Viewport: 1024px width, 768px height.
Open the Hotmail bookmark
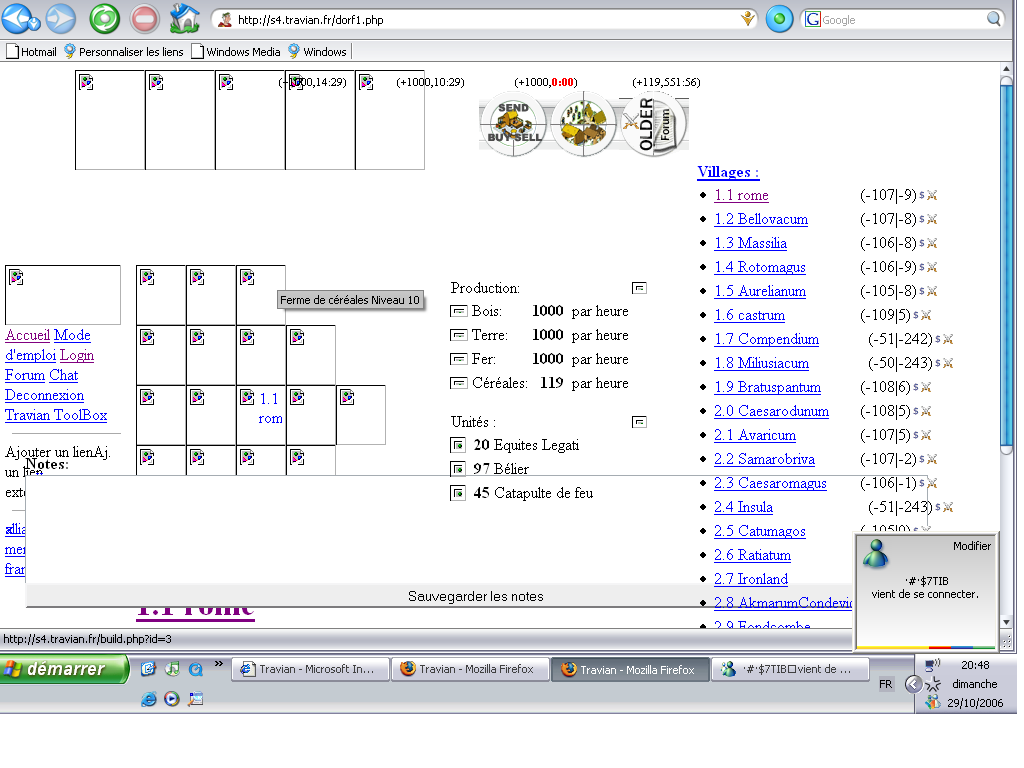(31, 52)
